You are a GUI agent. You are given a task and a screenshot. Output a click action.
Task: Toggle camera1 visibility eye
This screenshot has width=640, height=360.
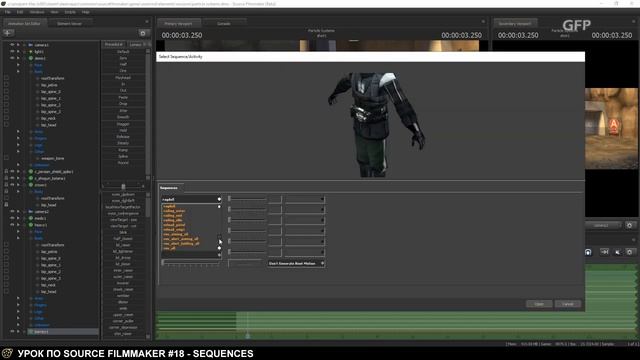(12, 45)
